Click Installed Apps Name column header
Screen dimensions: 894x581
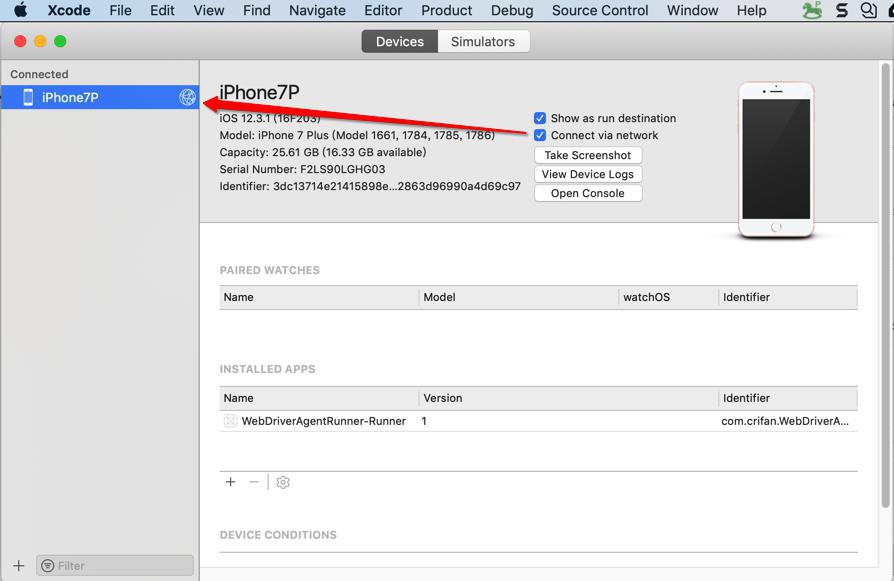[x=319, y=398]
